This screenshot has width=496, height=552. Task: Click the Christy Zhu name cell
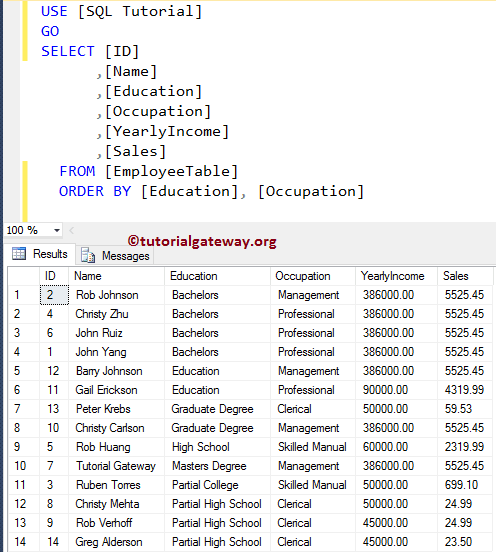click(117, 314)
